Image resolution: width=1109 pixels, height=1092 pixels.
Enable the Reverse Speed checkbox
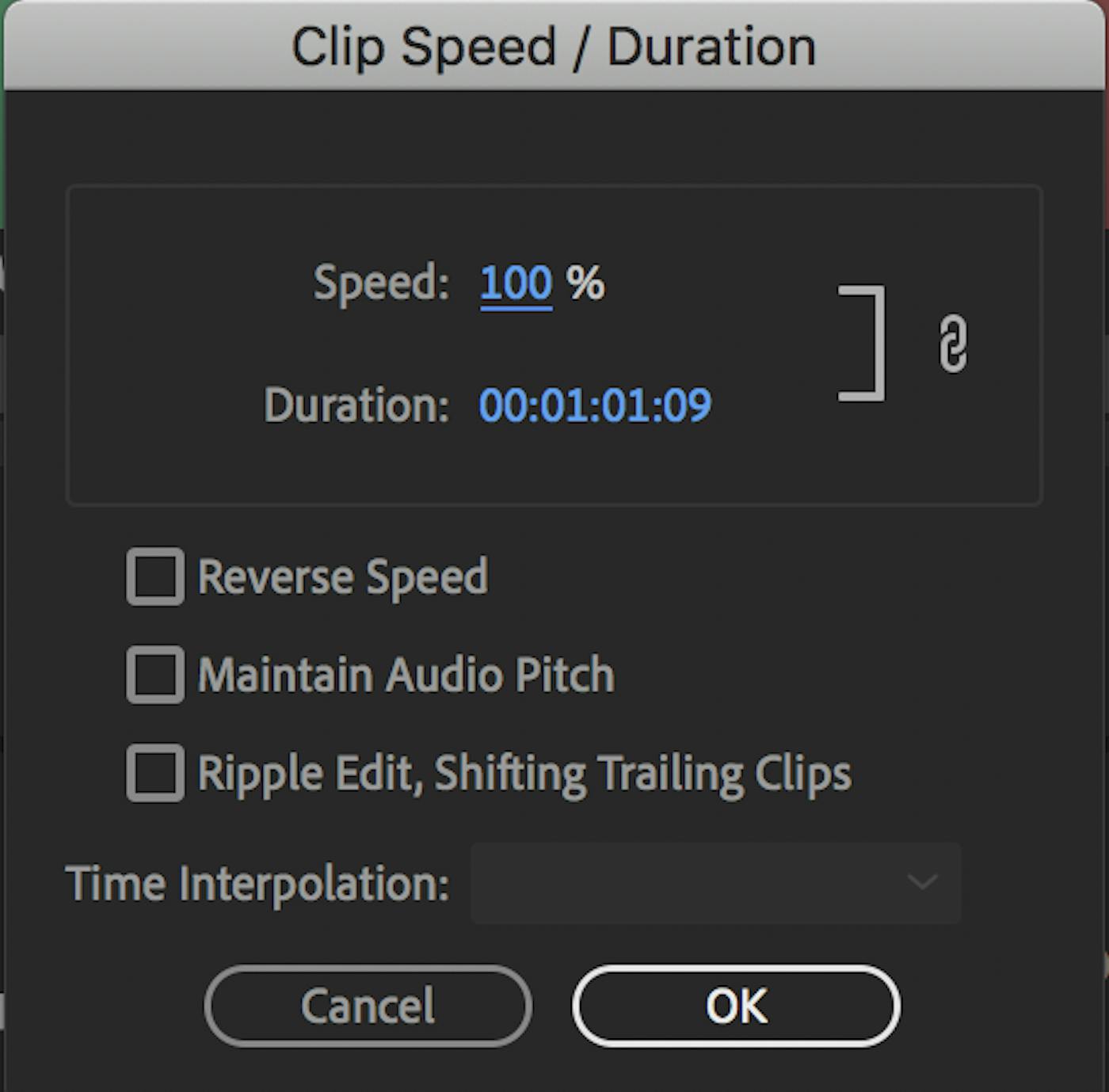point(155,576)
